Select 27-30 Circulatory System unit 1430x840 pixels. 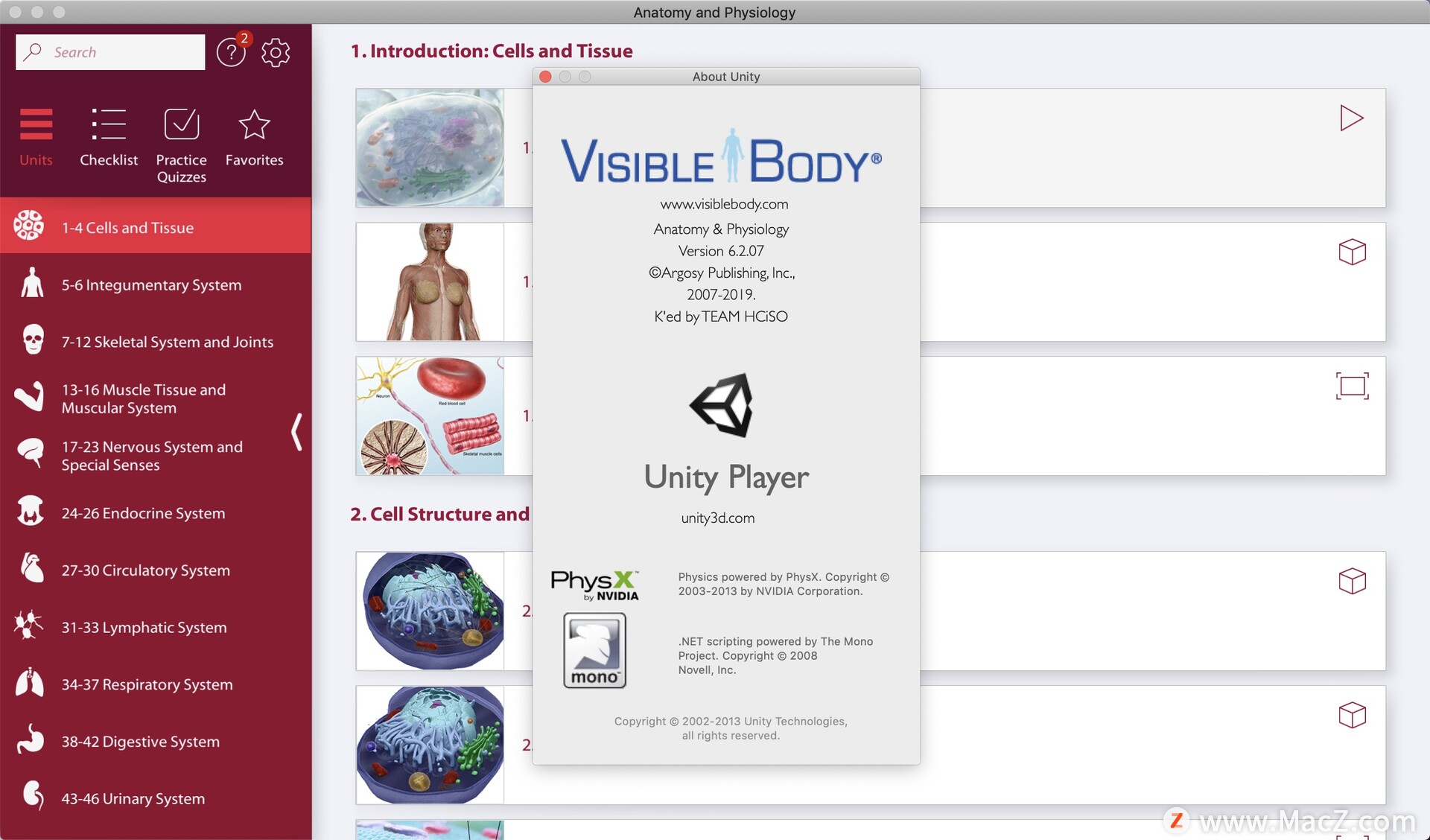(156, 570)
